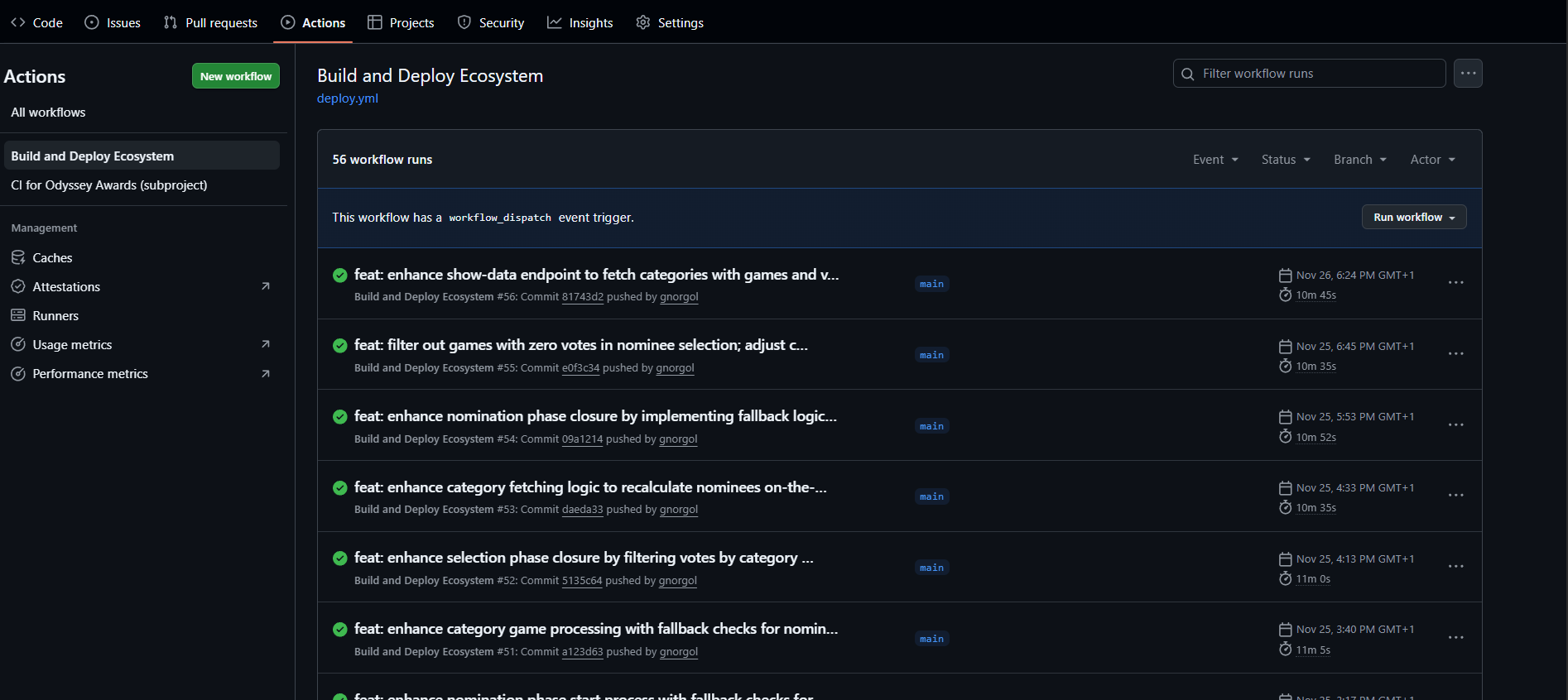
Task: Open gnorgol profile link on run #56
Action: (679, 297)
